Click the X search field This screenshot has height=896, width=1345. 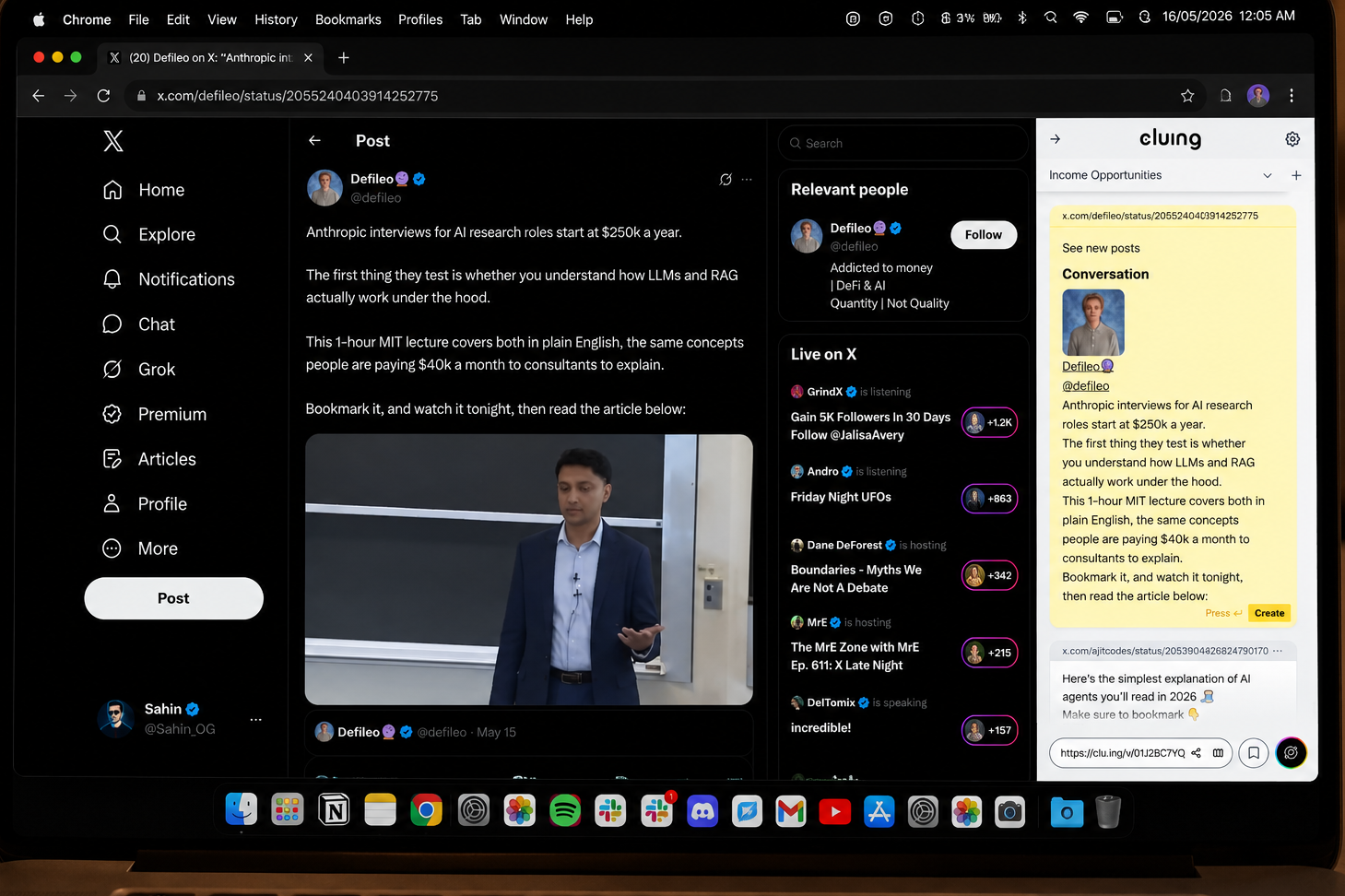click(903, 143)
